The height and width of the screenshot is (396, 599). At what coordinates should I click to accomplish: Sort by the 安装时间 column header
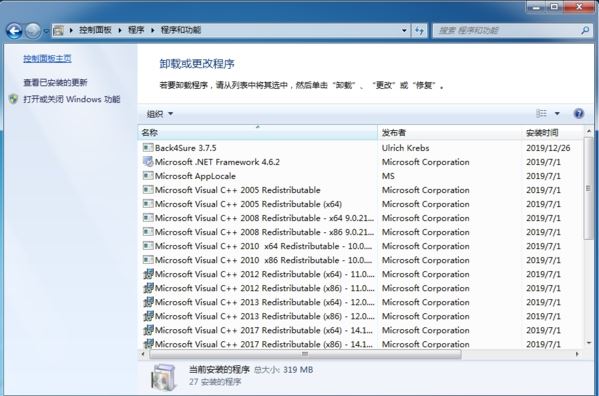[553, 133]
